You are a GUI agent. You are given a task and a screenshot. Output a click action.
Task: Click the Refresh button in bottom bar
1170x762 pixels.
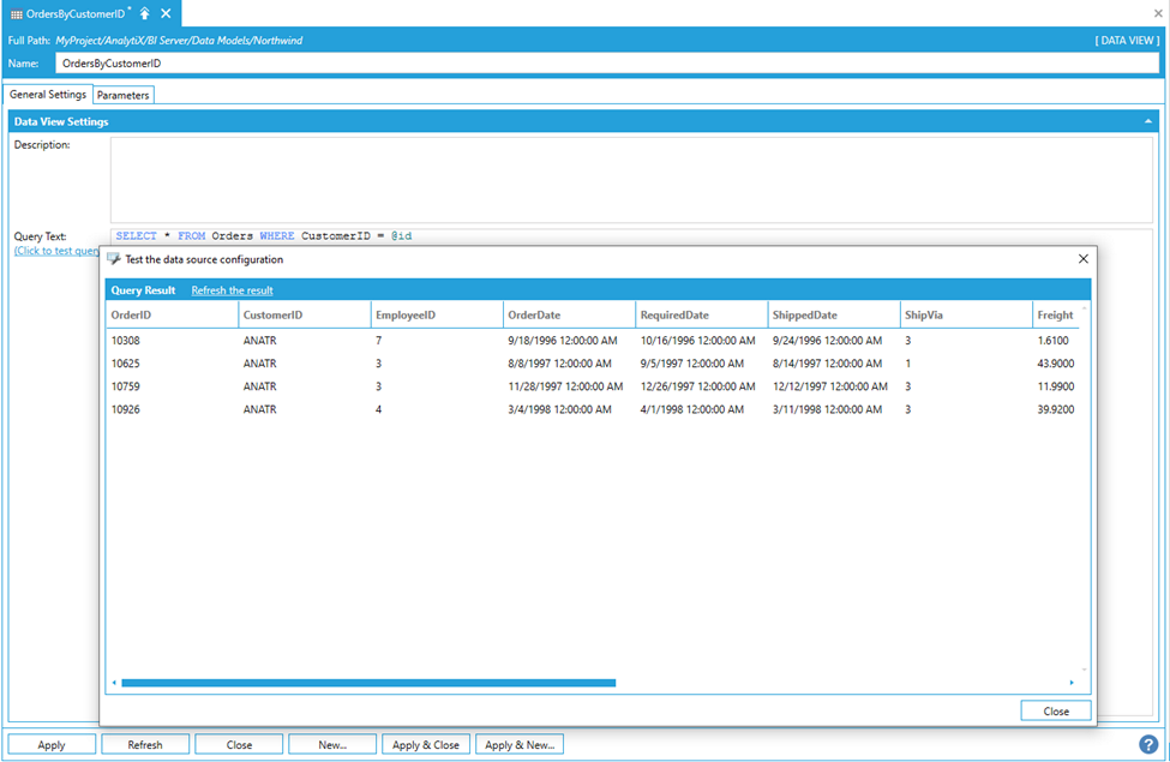coord(145,745)
